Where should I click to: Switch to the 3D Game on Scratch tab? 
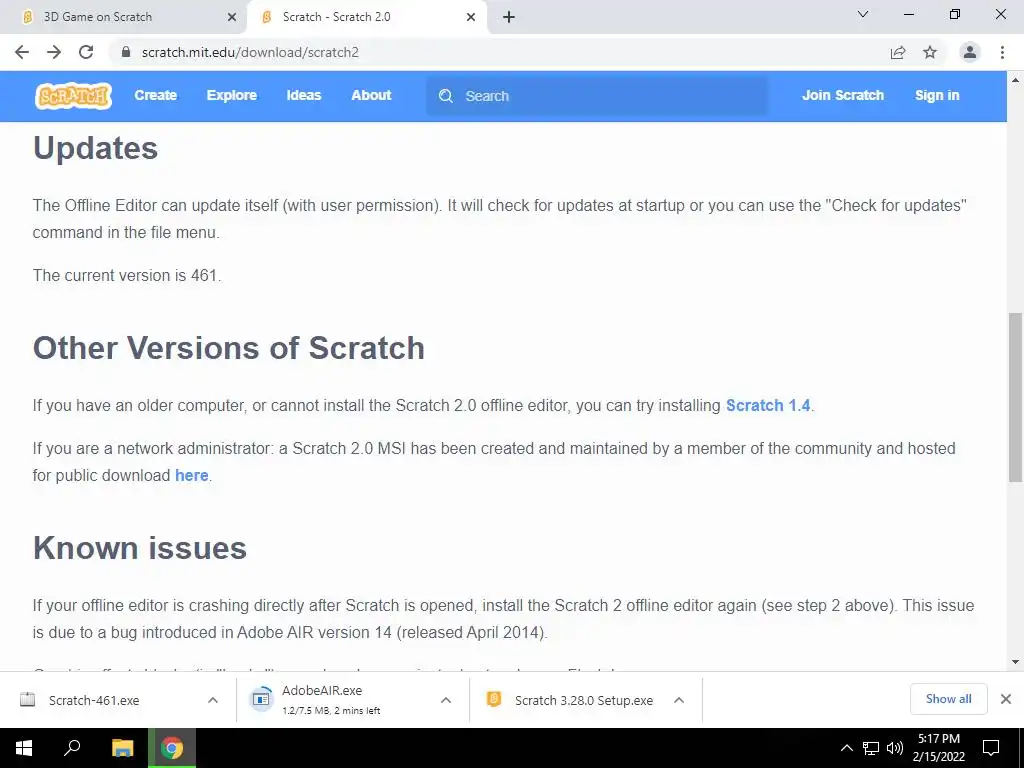pyautogui.click(x=123, y=17)
